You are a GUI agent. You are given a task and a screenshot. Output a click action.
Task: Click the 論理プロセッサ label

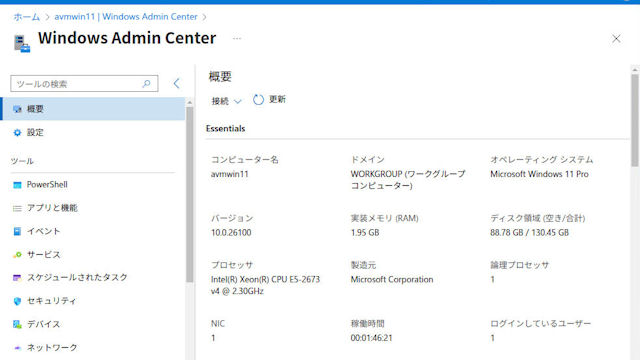[519, 265]
